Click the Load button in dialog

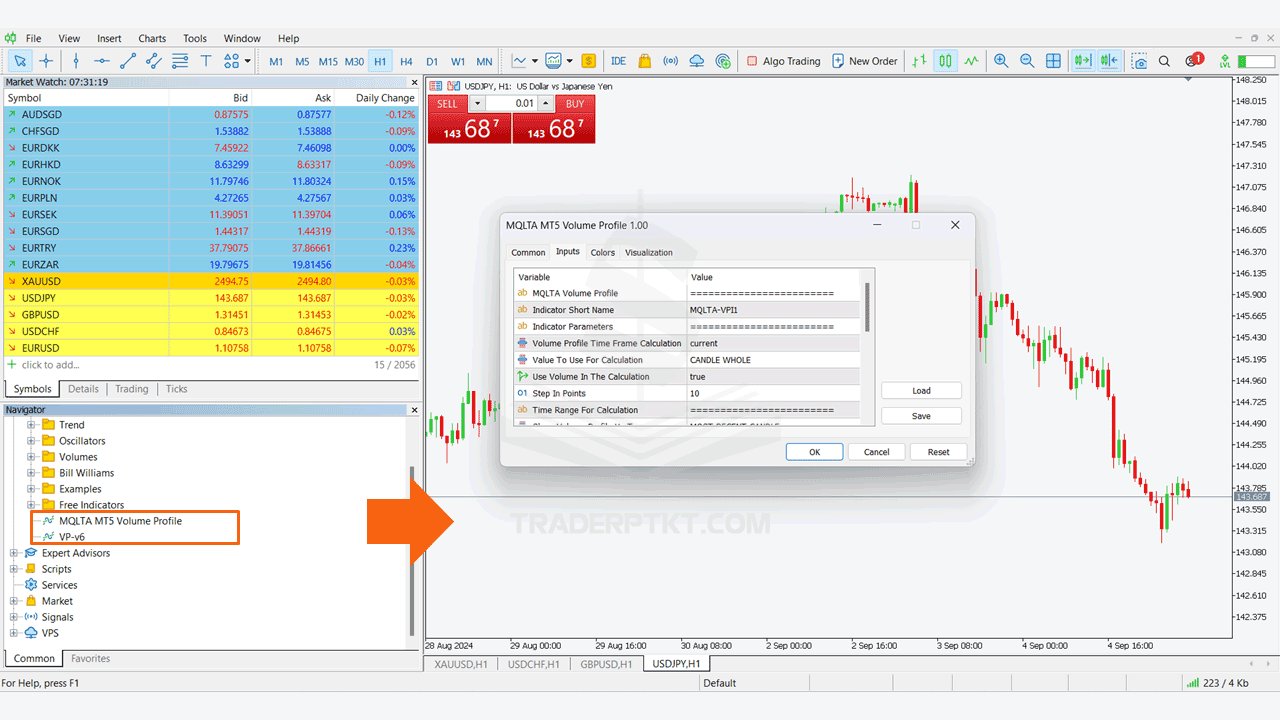[x=921, y=391]
